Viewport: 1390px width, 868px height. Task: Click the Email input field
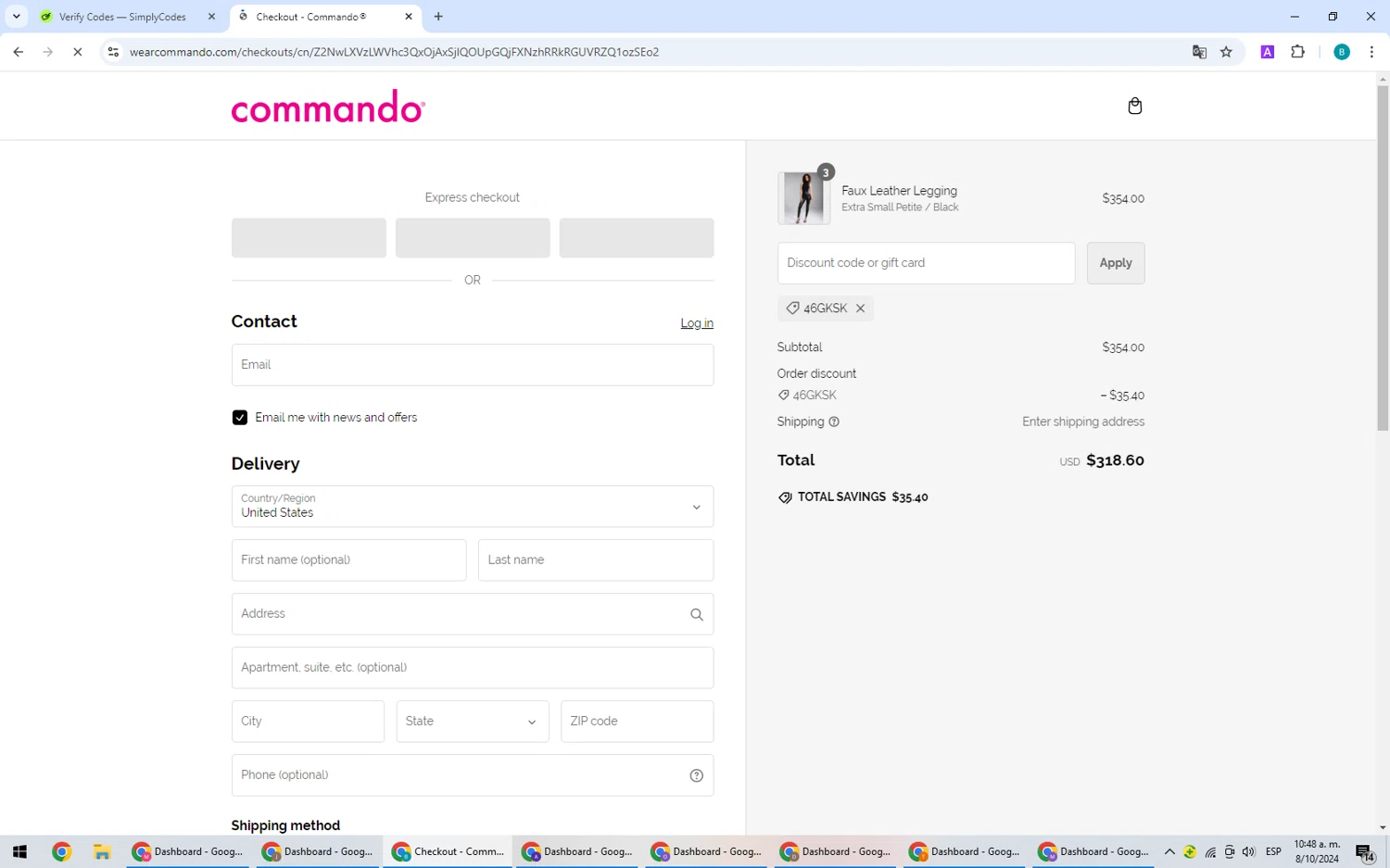click(x=473, y=365)
